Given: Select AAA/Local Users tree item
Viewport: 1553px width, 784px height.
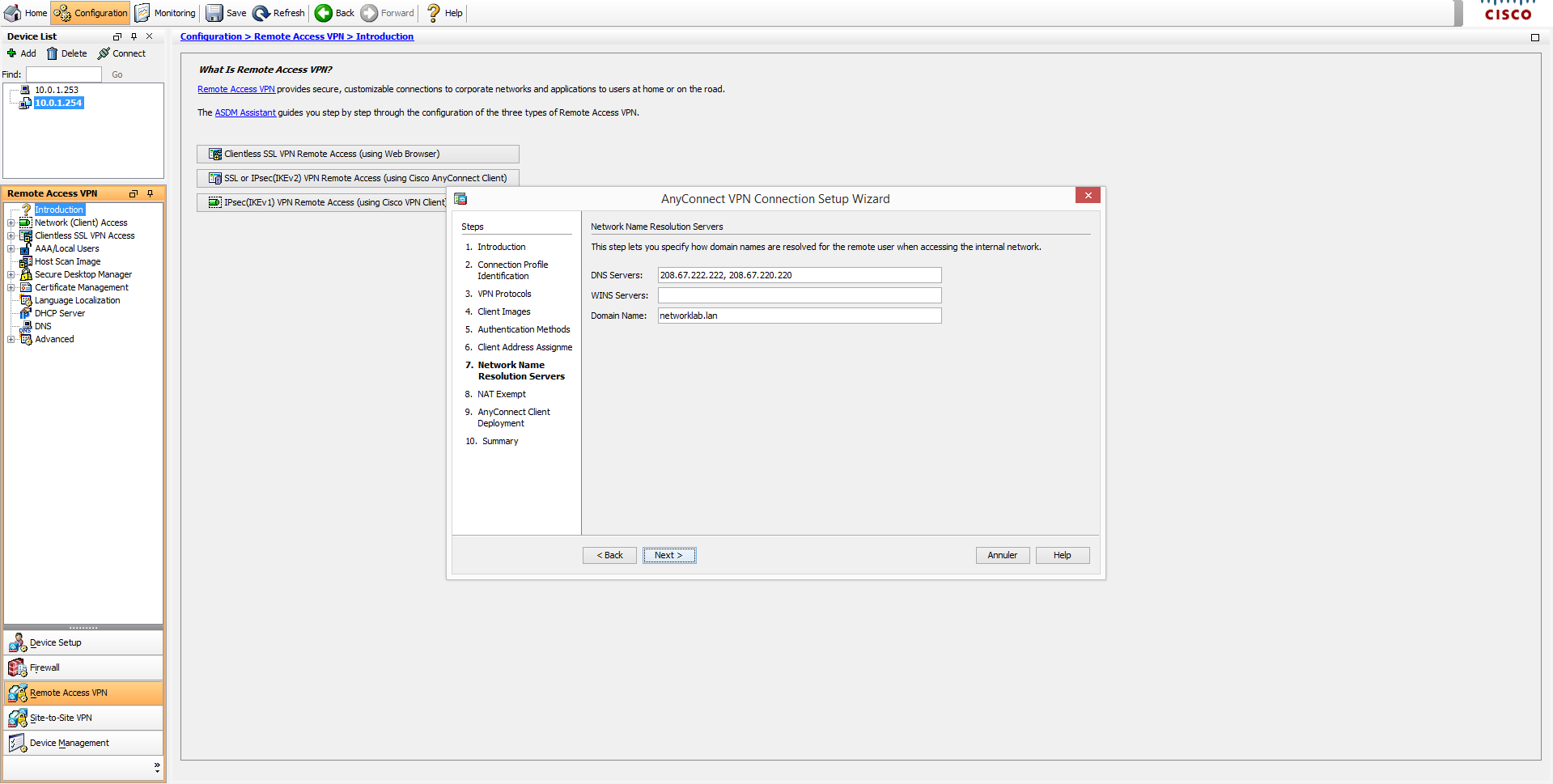Looking at the screenshot, I should pos(66,248).
